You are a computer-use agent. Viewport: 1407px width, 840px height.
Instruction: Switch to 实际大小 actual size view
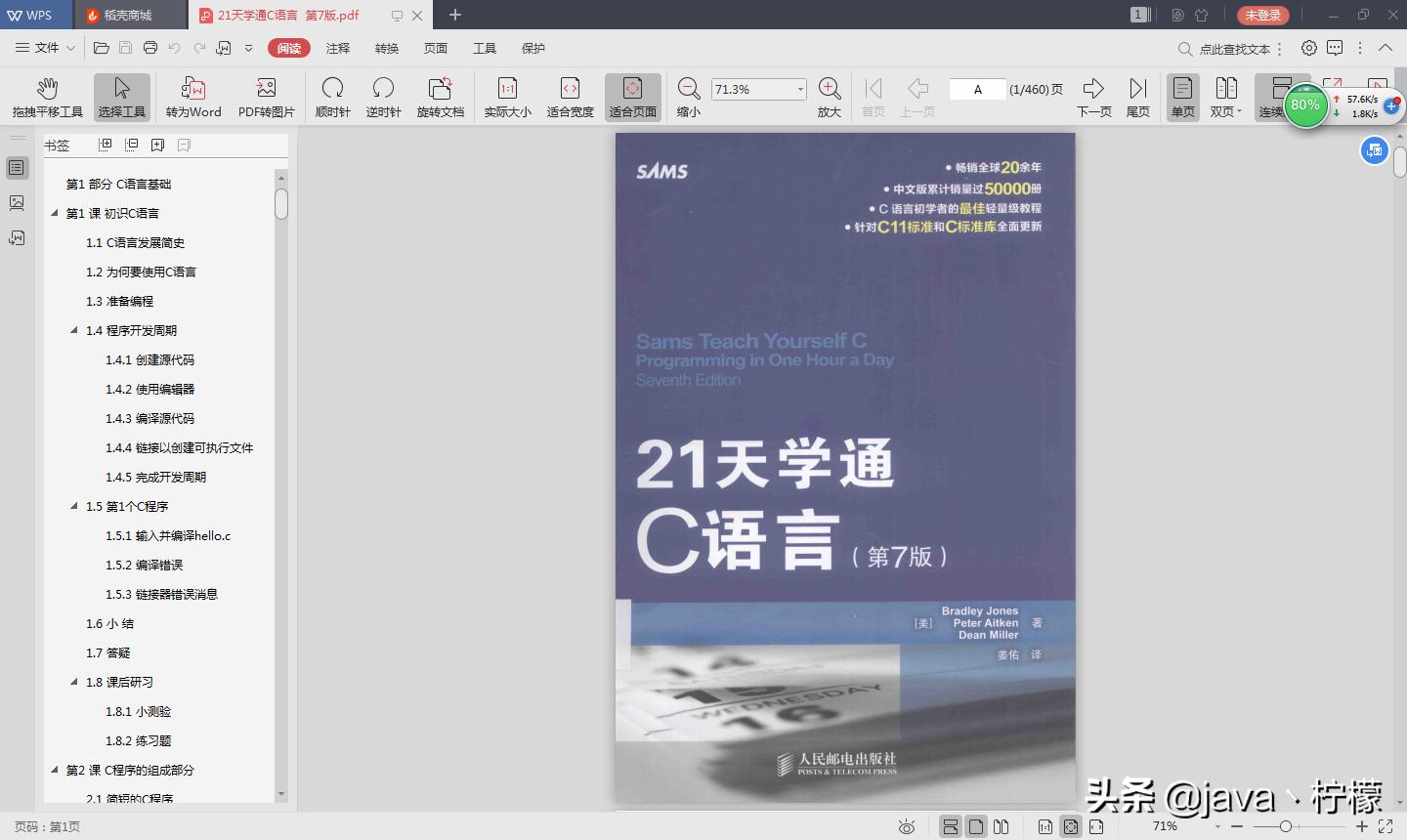506,95
